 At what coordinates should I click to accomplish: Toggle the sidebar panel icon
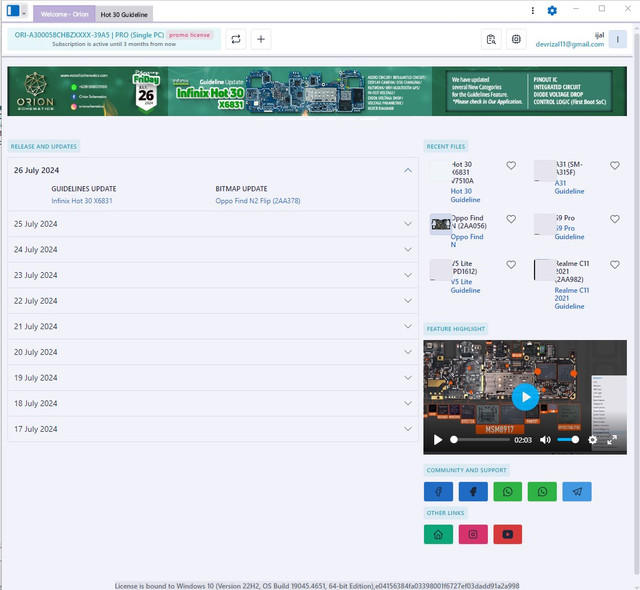pyautogui.click(x=13, y=11)
